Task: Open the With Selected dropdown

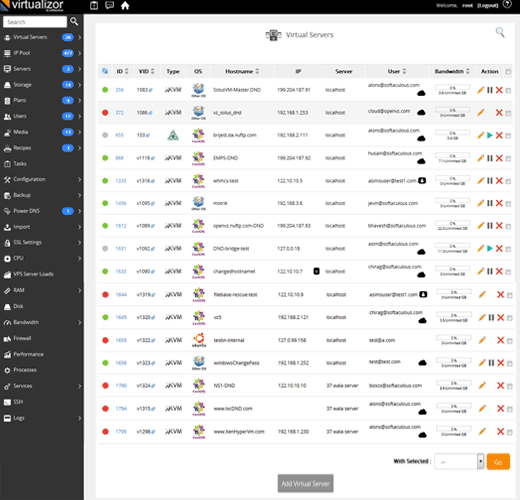Action: (459, 462)
